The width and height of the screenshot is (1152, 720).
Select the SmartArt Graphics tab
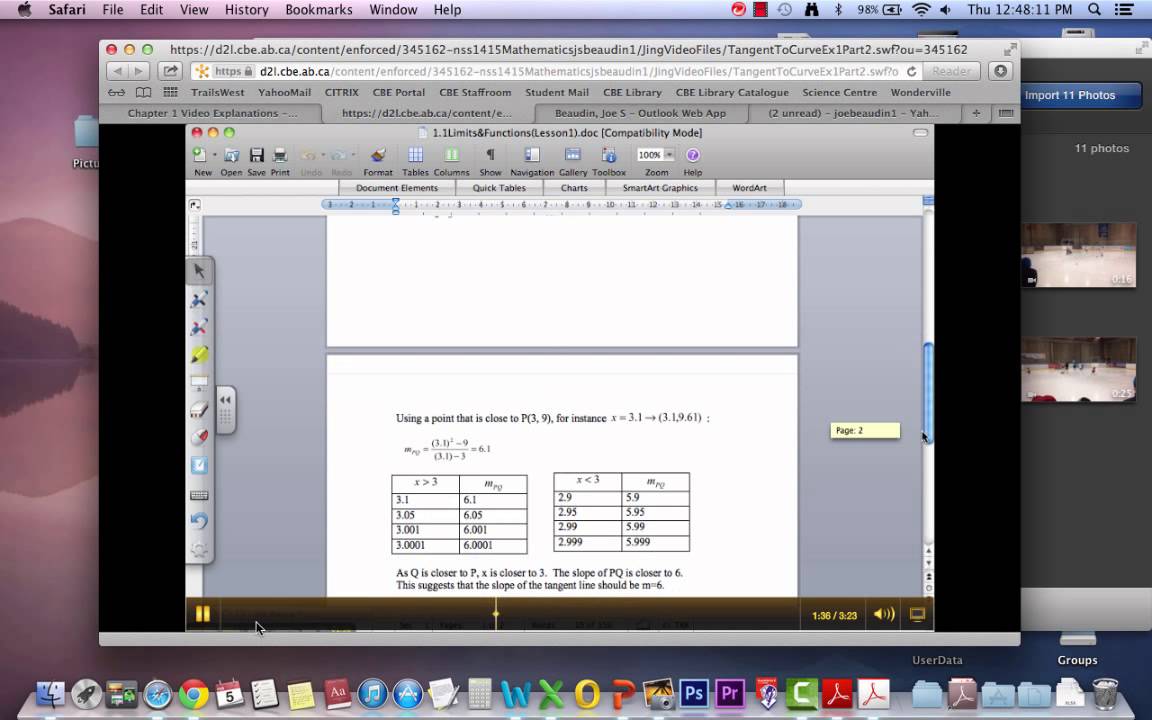coord(660,188)
